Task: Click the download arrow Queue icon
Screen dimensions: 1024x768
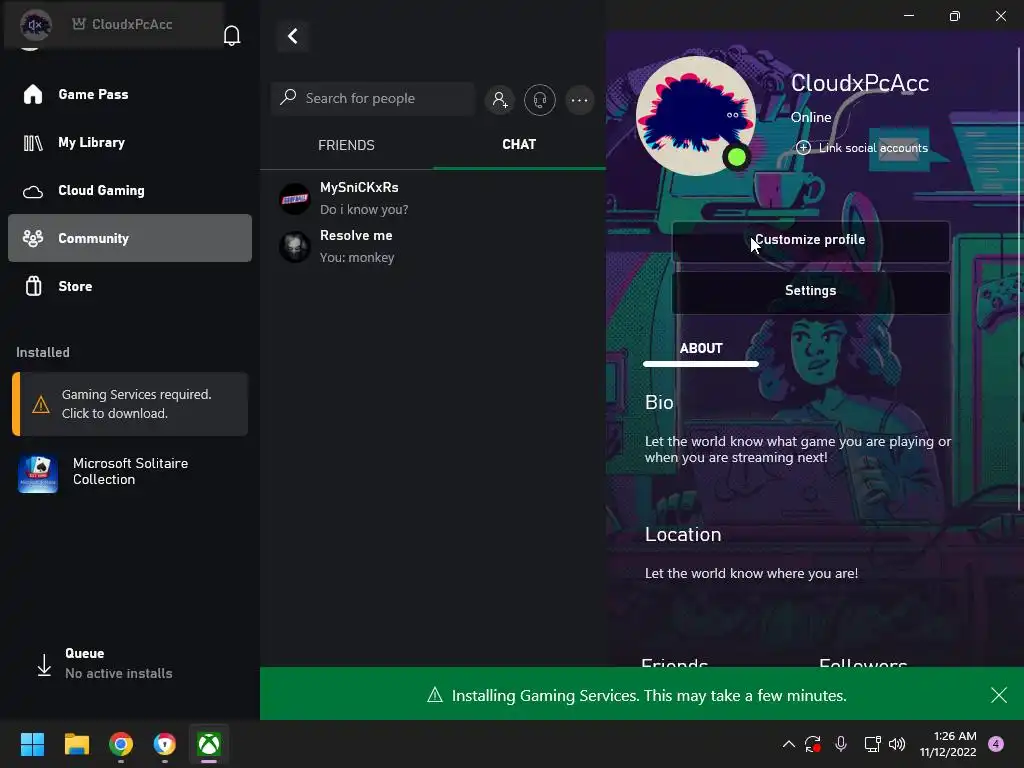Action: click(44, 665)
